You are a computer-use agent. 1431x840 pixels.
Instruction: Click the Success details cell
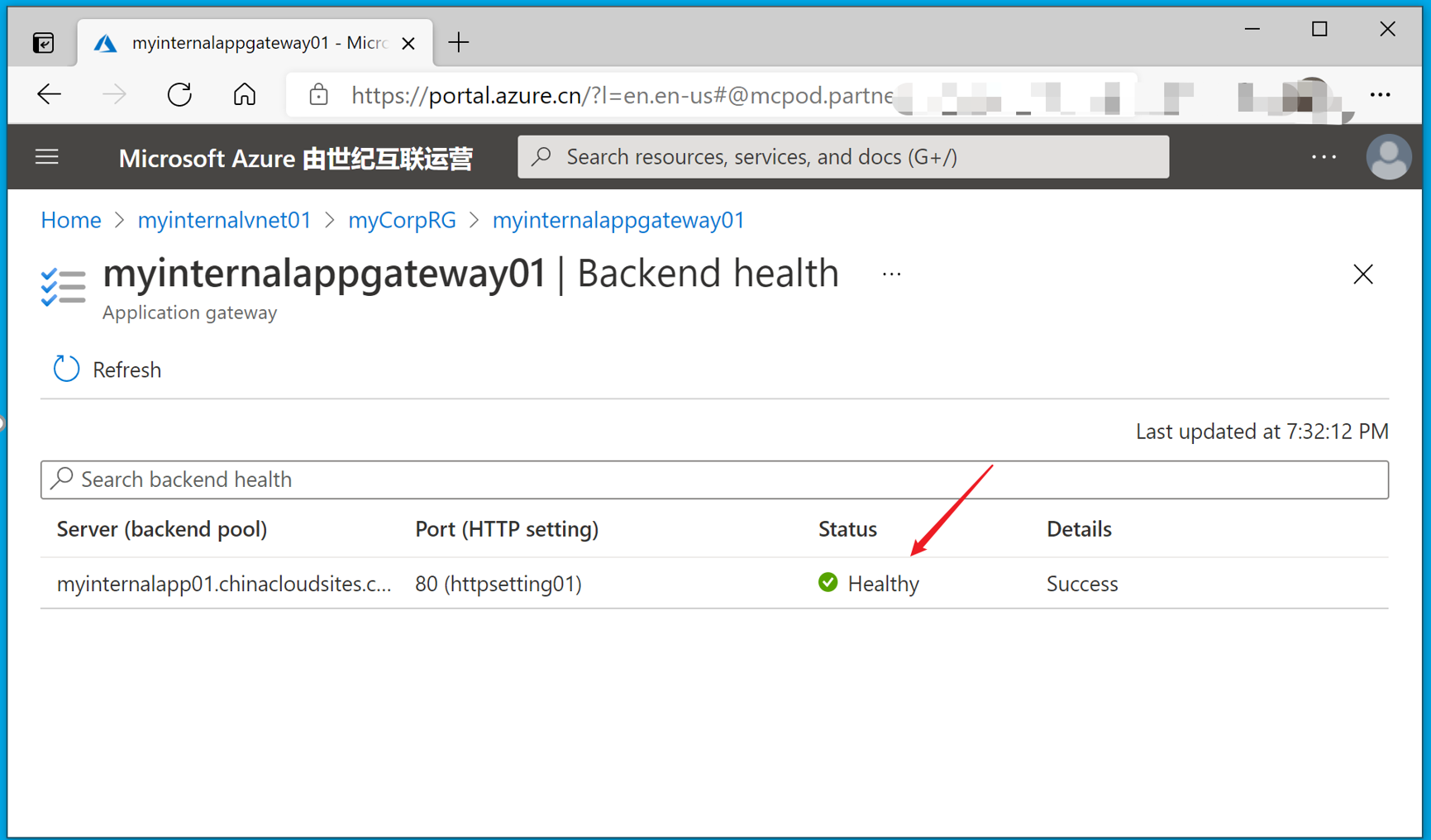pos(1082,584)
